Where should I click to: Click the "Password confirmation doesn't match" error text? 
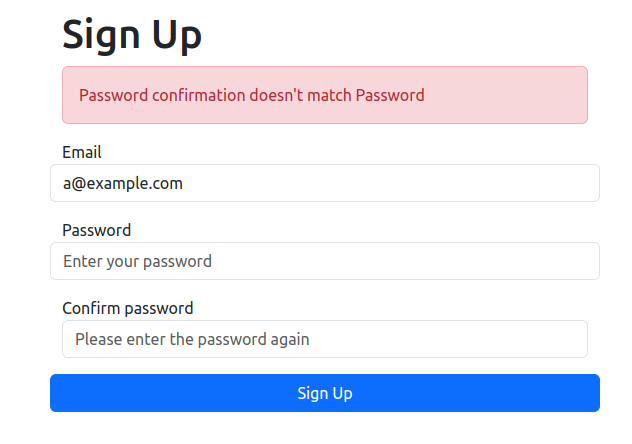tap(251, 95)
